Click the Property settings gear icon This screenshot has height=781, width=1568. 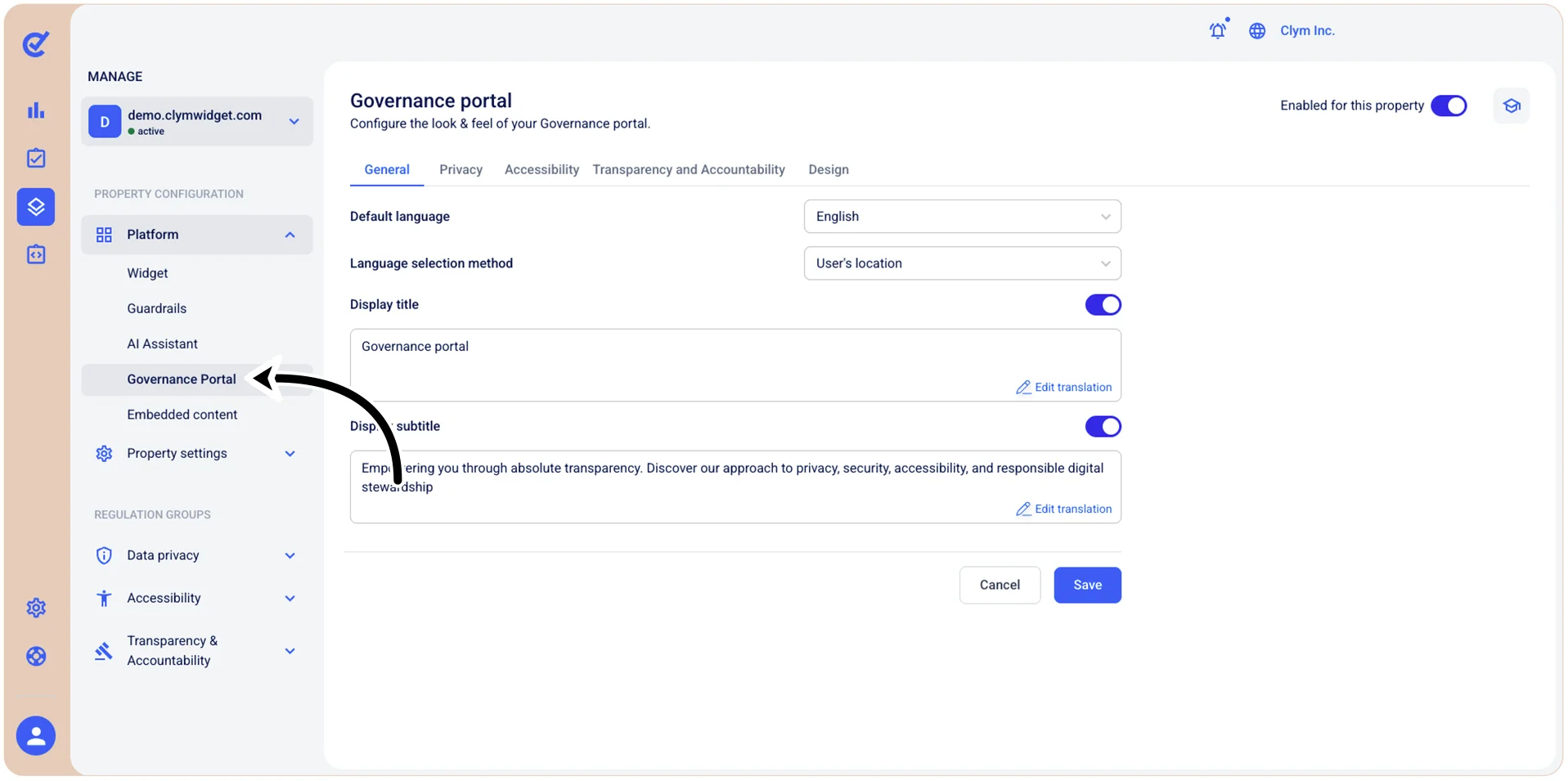[x=104, y=453]
